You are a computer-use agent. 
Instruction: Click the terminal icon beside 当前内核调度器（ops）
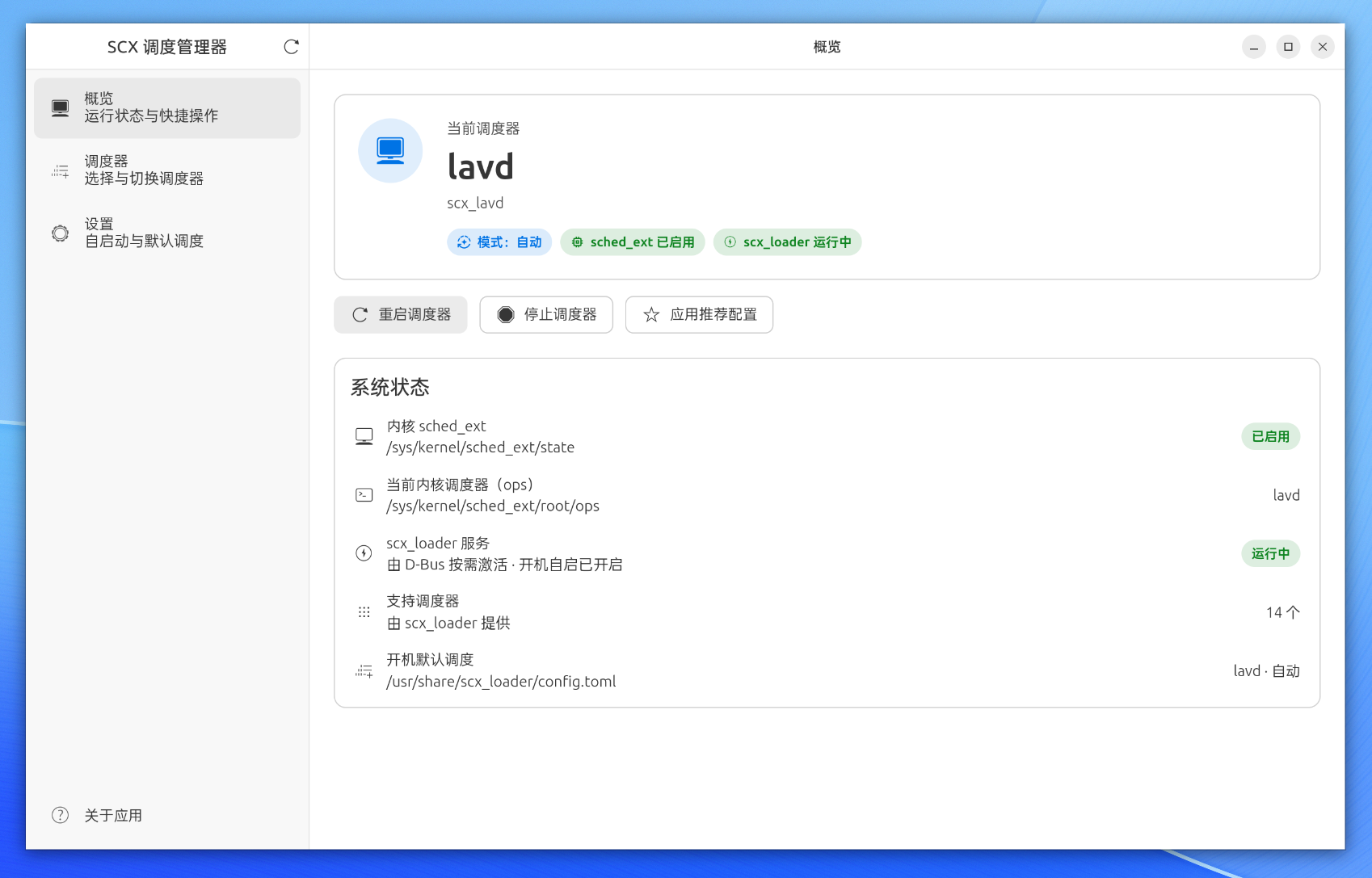(x=364, y=495)
